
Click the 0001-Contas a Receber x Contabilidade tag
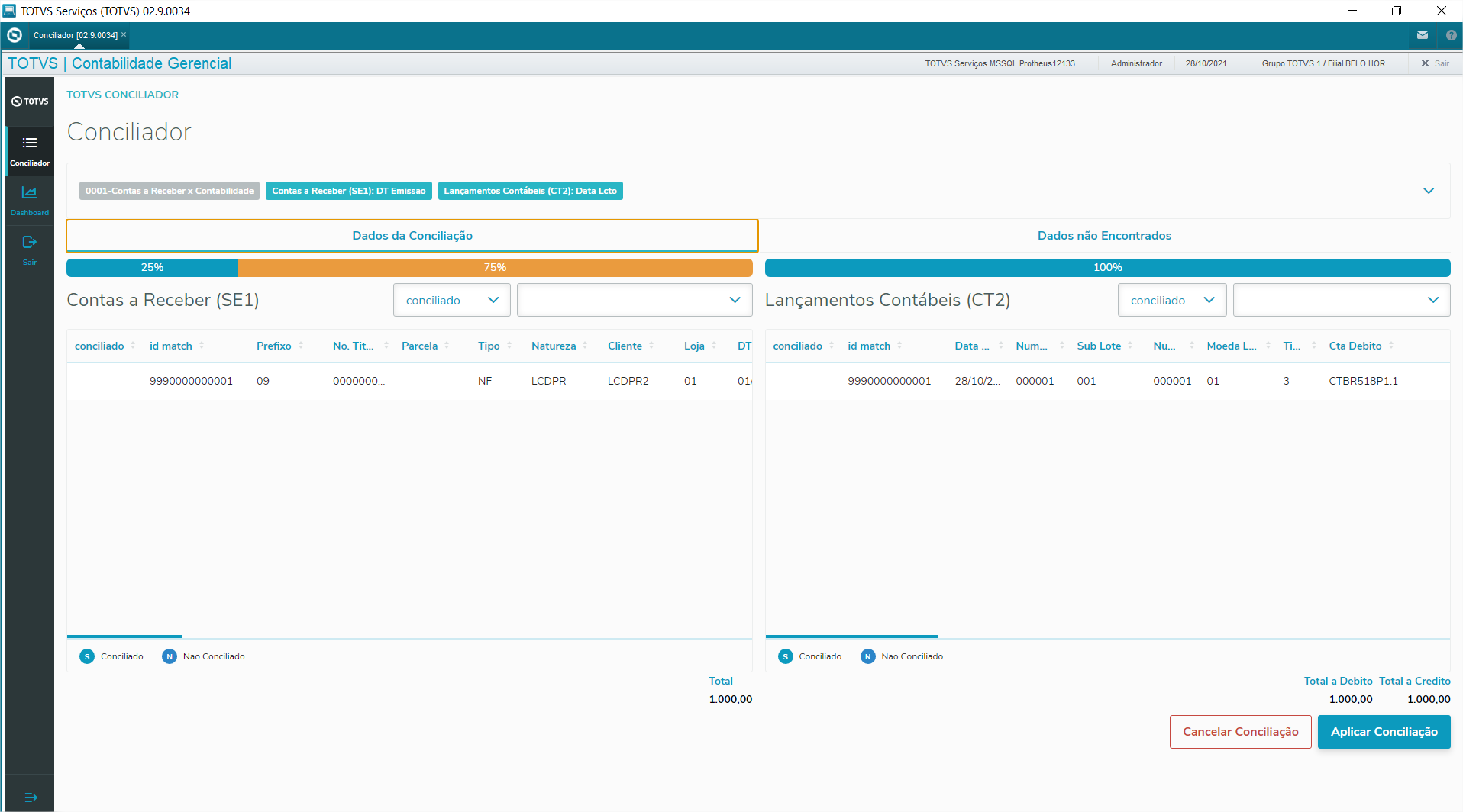tap(170, 191)
